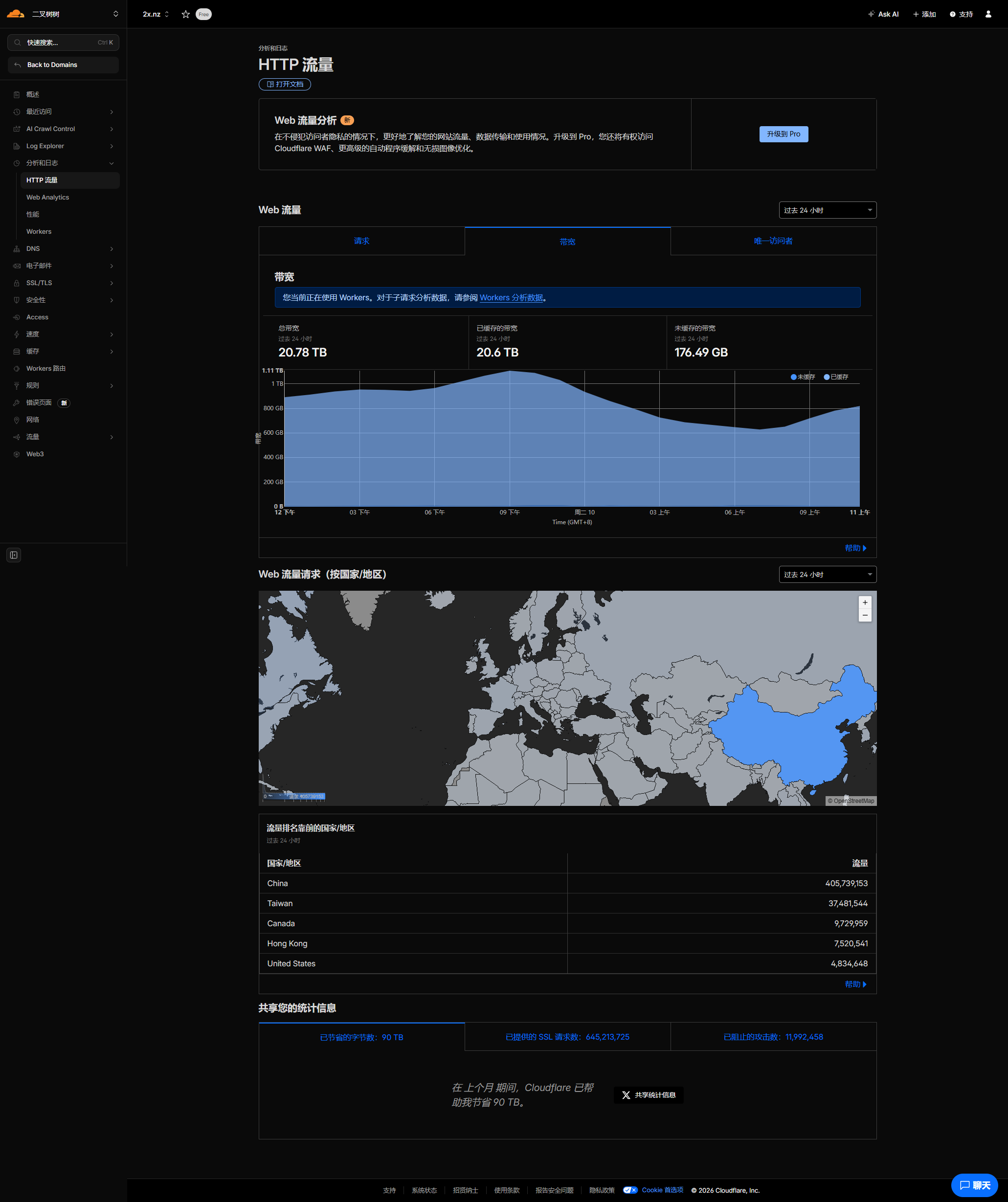Open the chat support bubble
Screen dimensions: 1008x1202
(x=974, y=1185)
